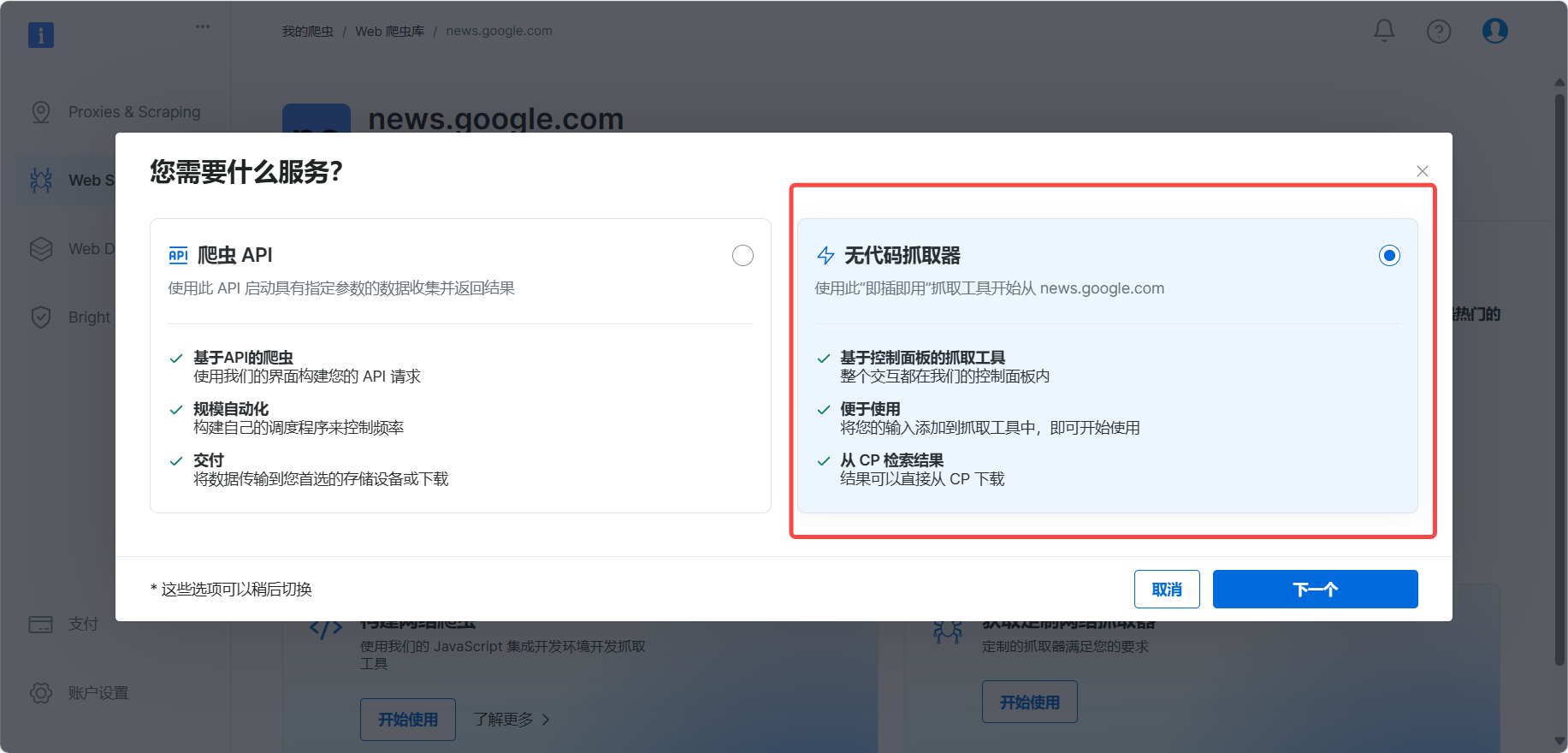Click the 取消 button
The height and width of the screenshot is (753, 1568).
[1167, 589]
